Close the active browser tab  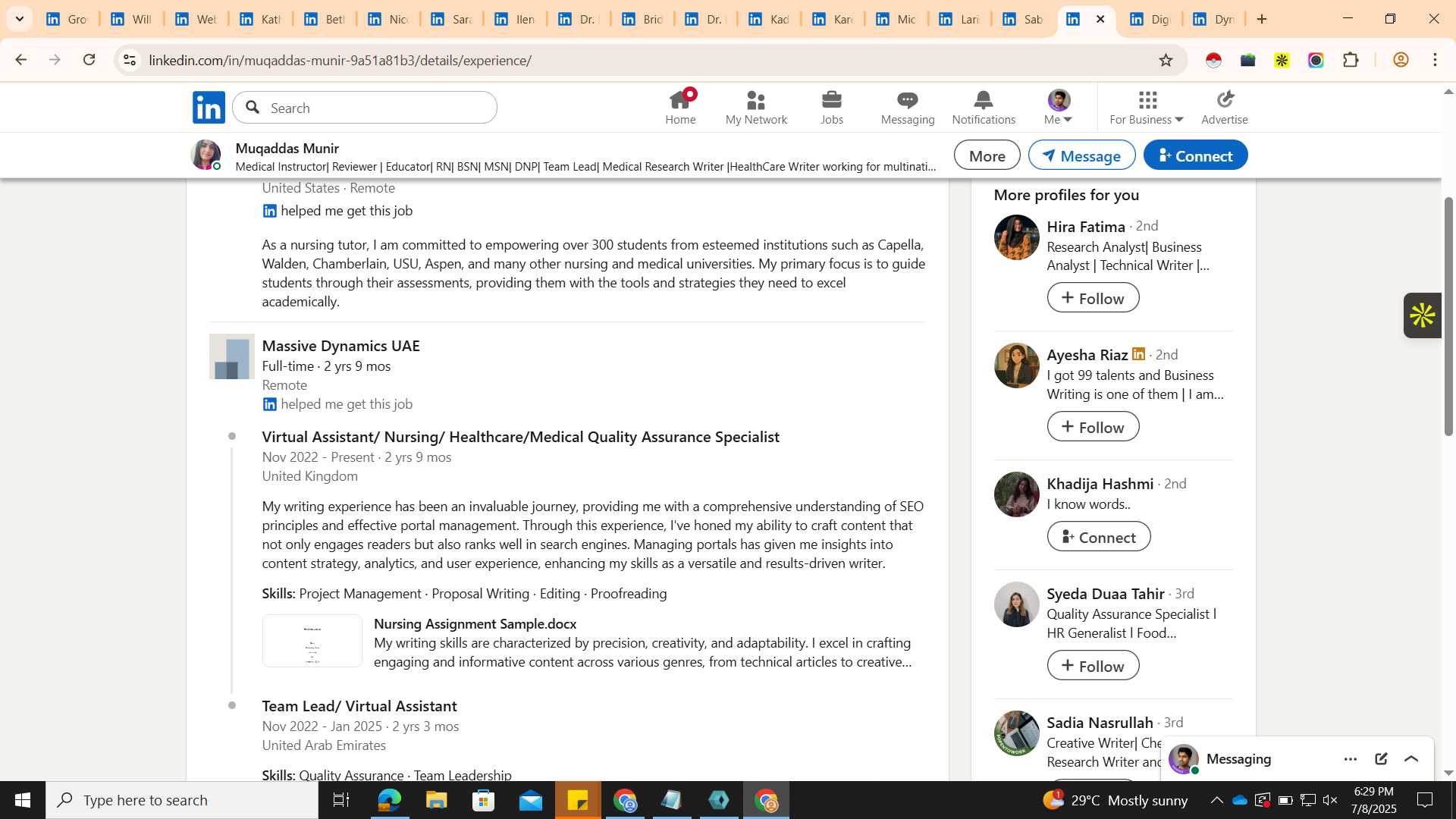[x=1100, y=19]
